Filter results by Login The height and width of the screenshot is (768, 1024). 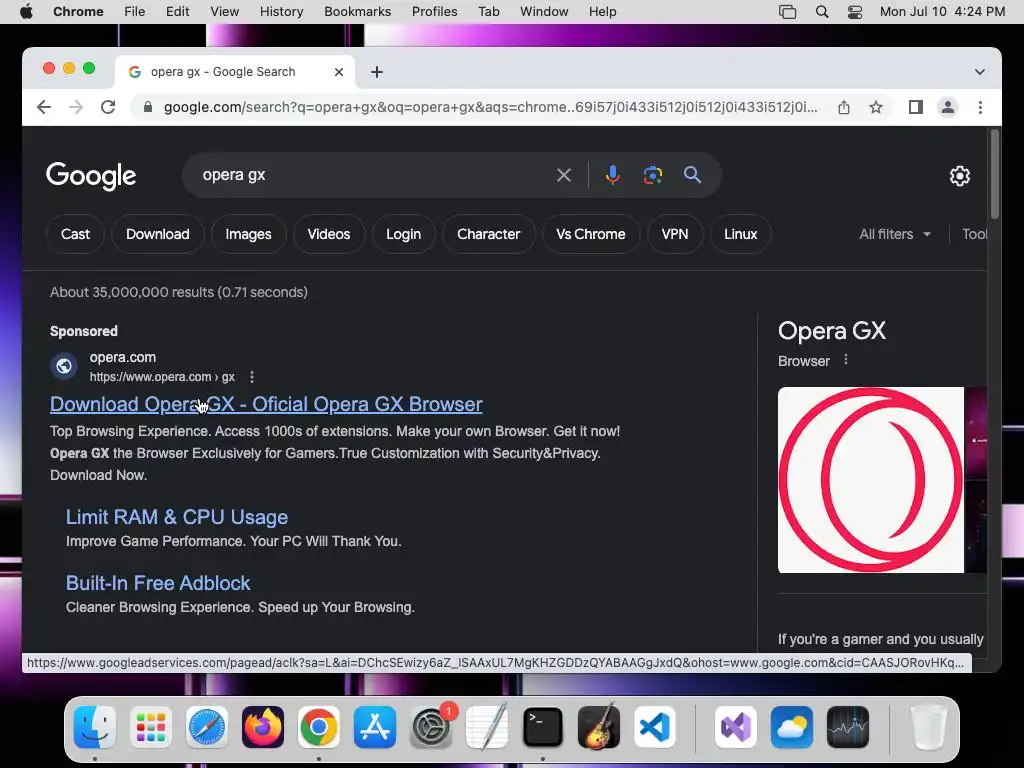(x=403, y=234)
